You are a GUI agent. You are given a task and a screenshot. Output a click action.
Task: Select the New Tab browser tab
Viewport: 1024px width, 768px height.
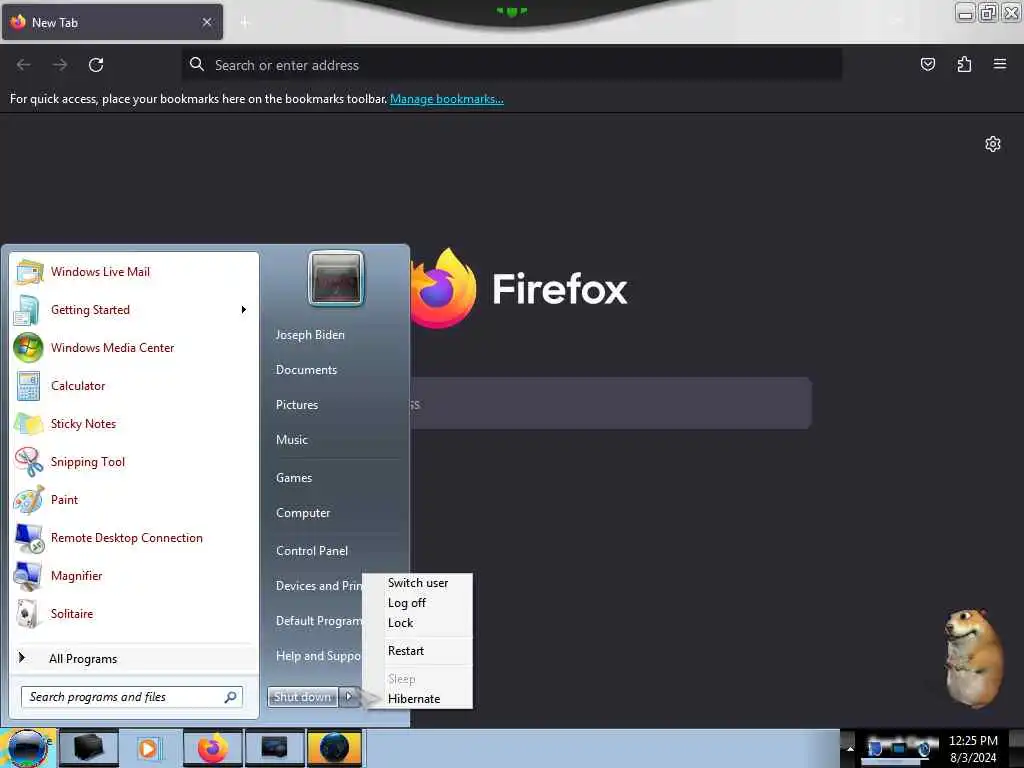(112, 22)
